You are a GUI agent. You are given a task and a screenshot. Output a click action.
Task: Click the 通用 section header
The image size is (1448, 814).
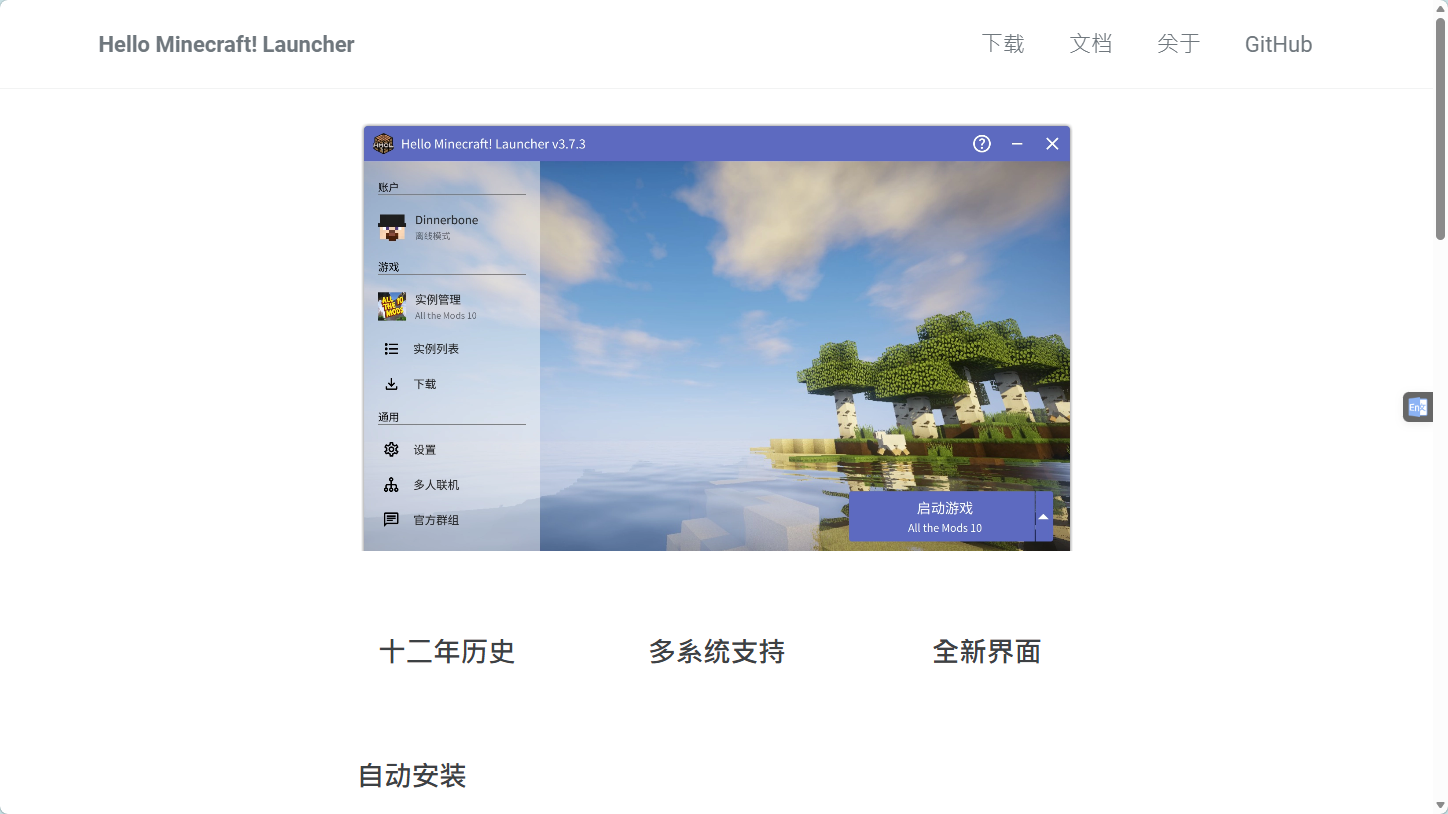coord(388,417)
